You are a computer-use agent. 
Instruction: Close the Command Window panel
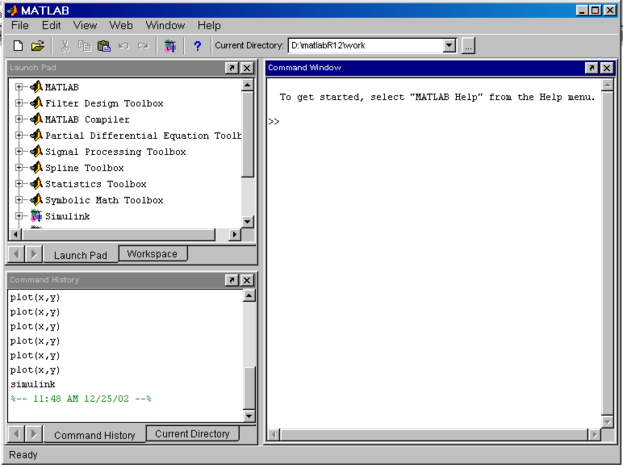coord(607,68)
